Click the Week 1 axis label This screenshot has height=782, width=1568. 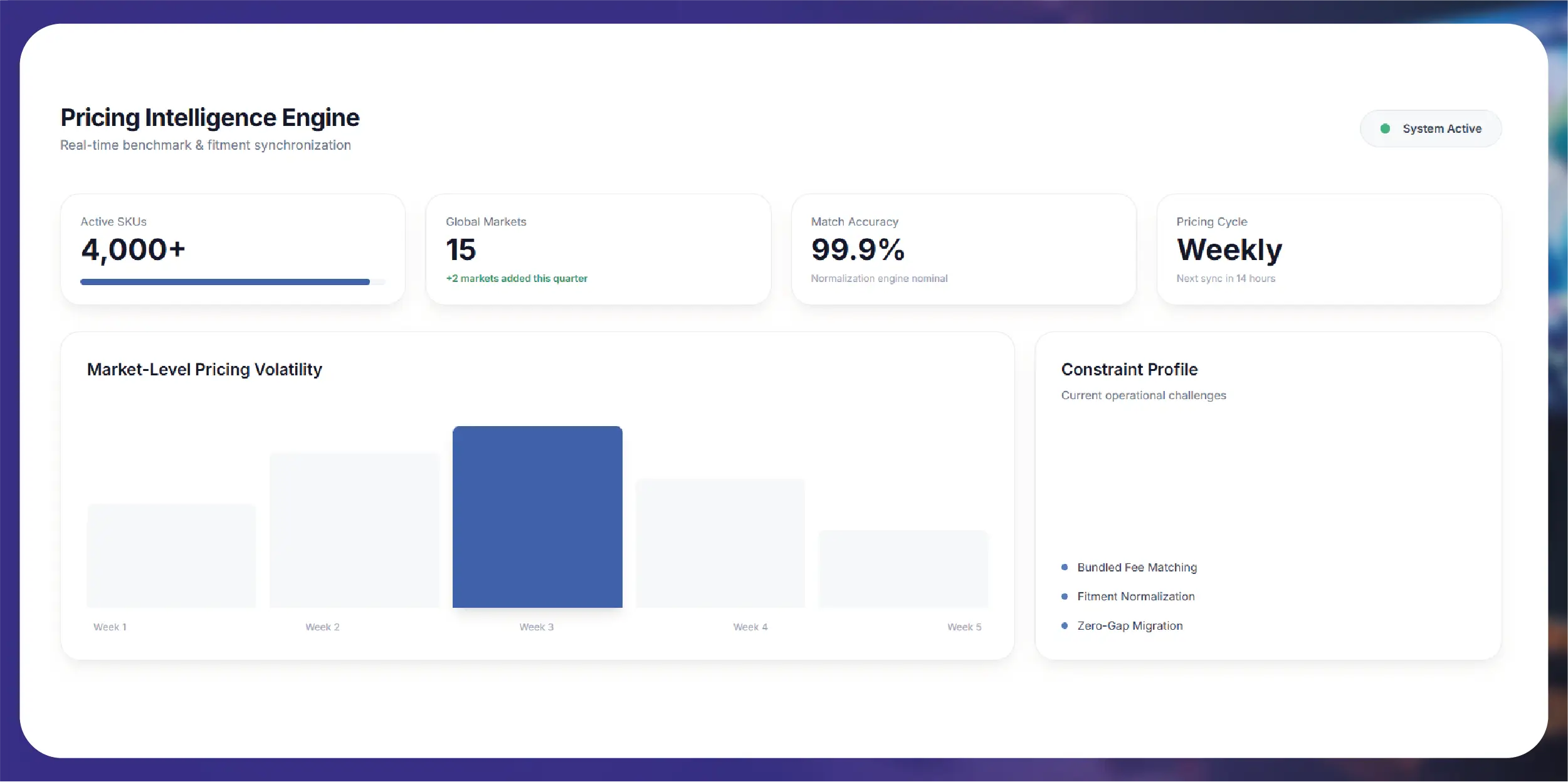(x=110, y=627)
